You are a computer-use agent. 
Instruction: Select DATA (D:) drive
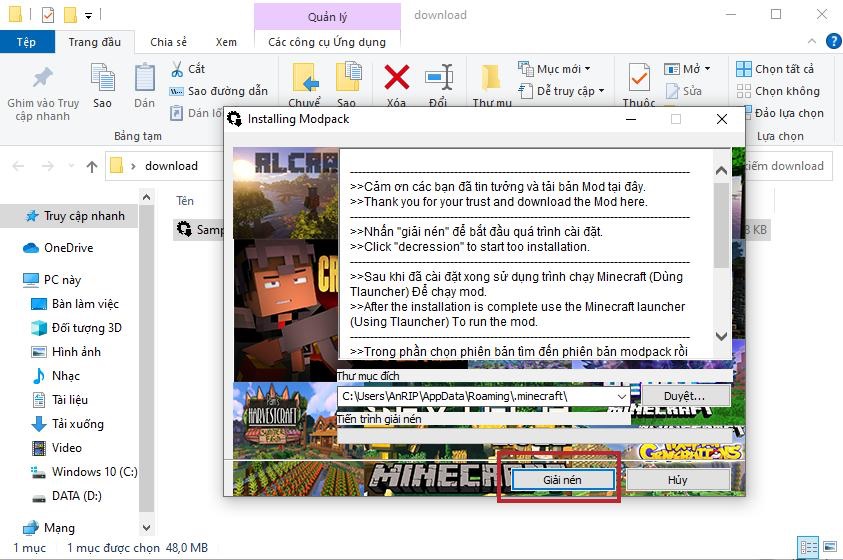(67, 496)
